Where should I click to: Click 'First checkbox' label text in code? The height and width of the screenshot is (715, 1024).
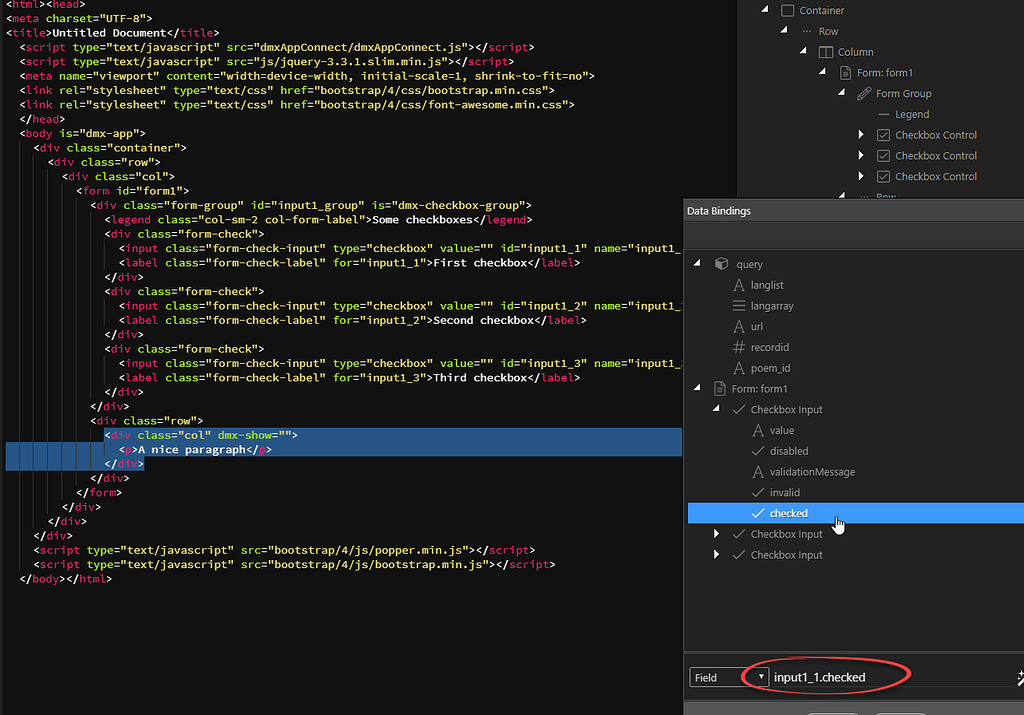pos(480,262)
